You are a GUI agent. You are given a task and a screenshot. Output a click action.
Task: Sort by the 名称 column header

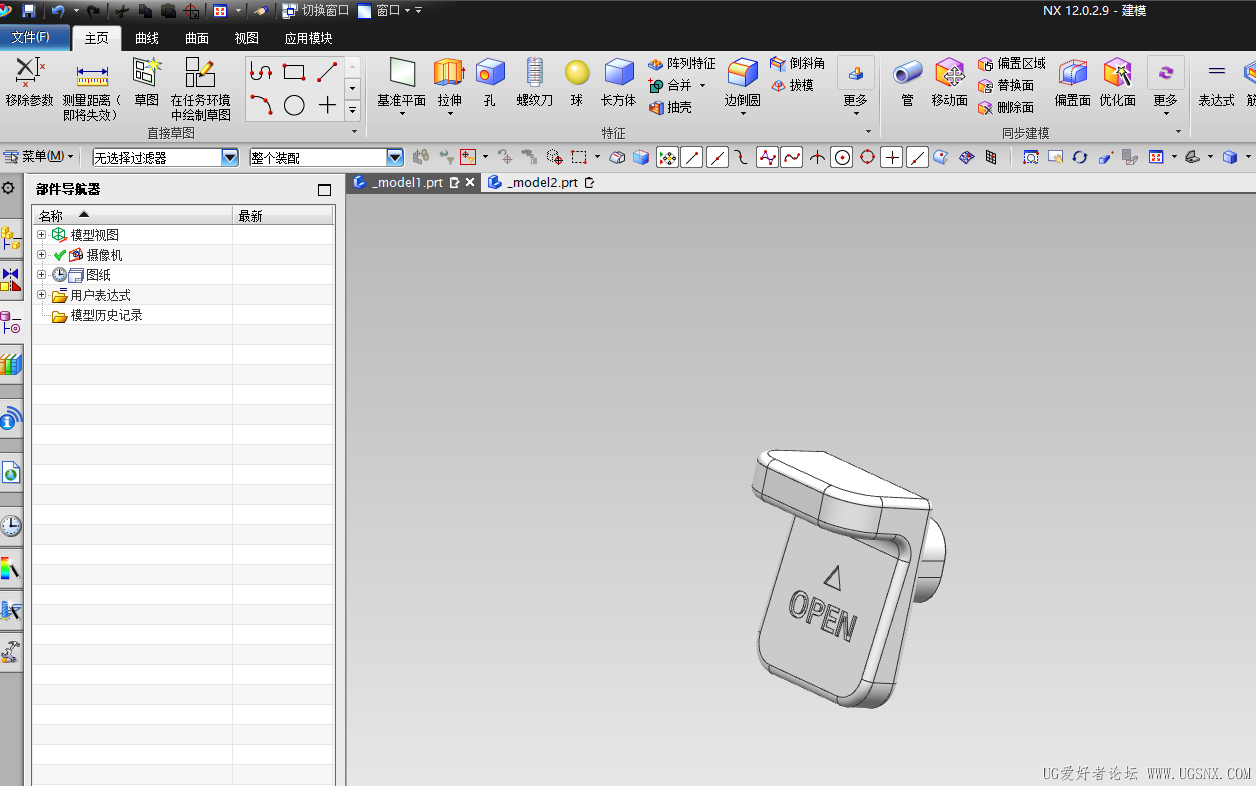click(x=51, y=216)
